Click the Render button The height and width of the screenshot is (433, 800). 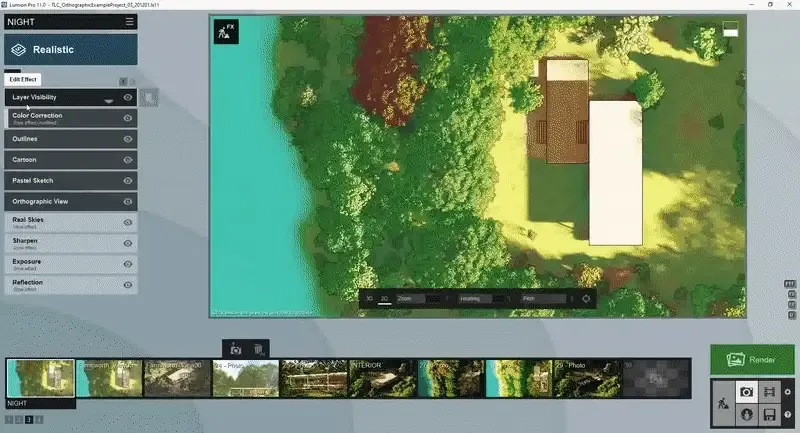point(753,360)
